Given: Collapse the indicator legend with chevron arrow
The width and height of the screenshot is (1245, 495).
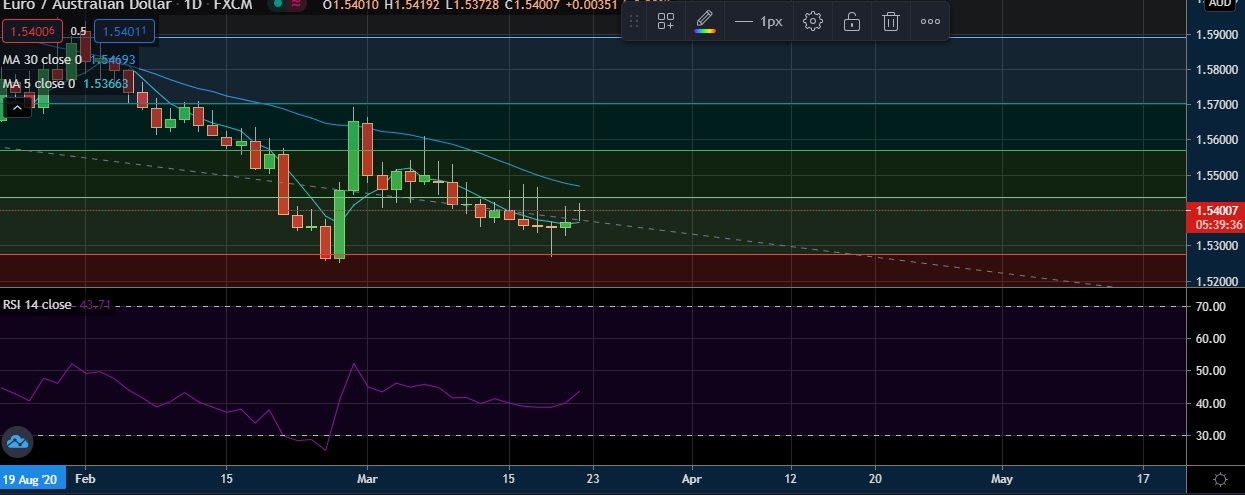Looking at the screenshot, I should coord(15,106).
